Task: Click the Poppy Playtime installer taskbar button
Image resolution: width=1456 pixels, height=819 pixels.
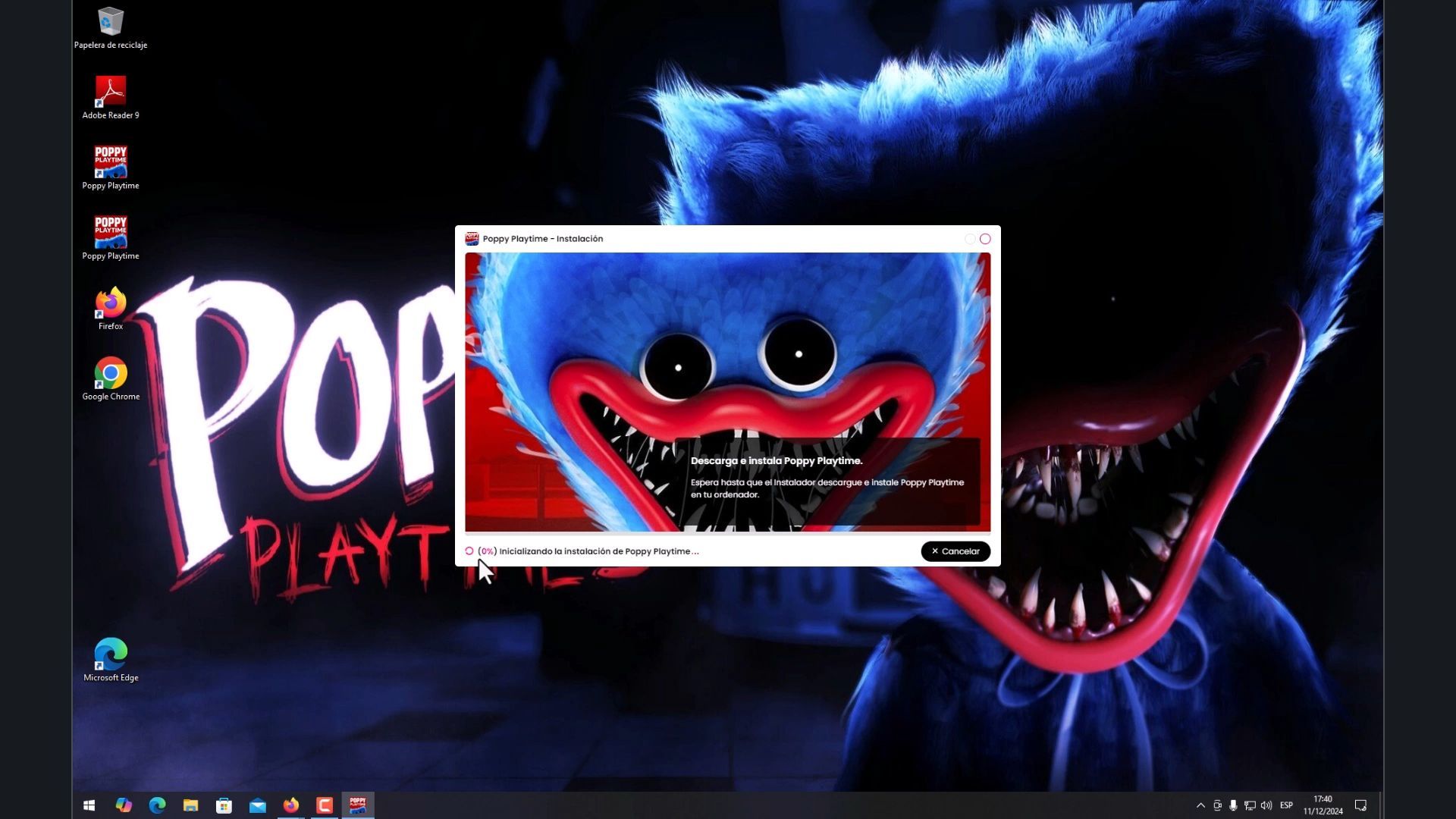Action: tap(357, 805)
